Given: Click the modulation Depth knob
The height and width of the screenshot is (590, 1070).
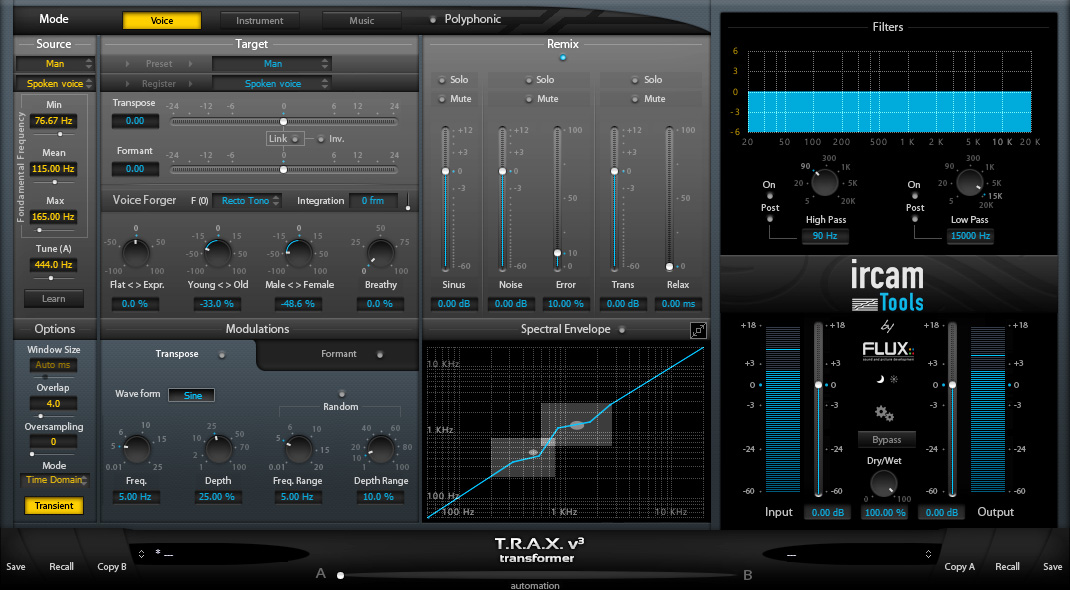Looking at the screenshot, I should point(218,449).
